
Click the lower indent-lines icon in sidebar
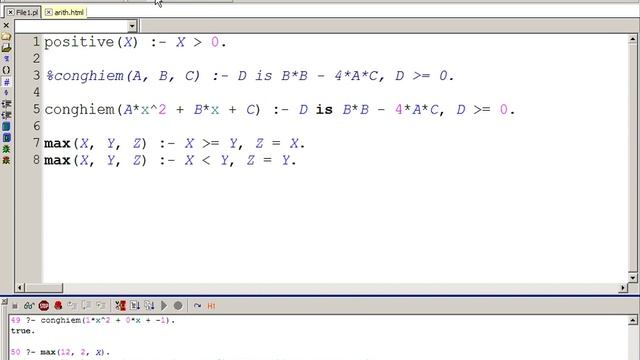[6, 116]
